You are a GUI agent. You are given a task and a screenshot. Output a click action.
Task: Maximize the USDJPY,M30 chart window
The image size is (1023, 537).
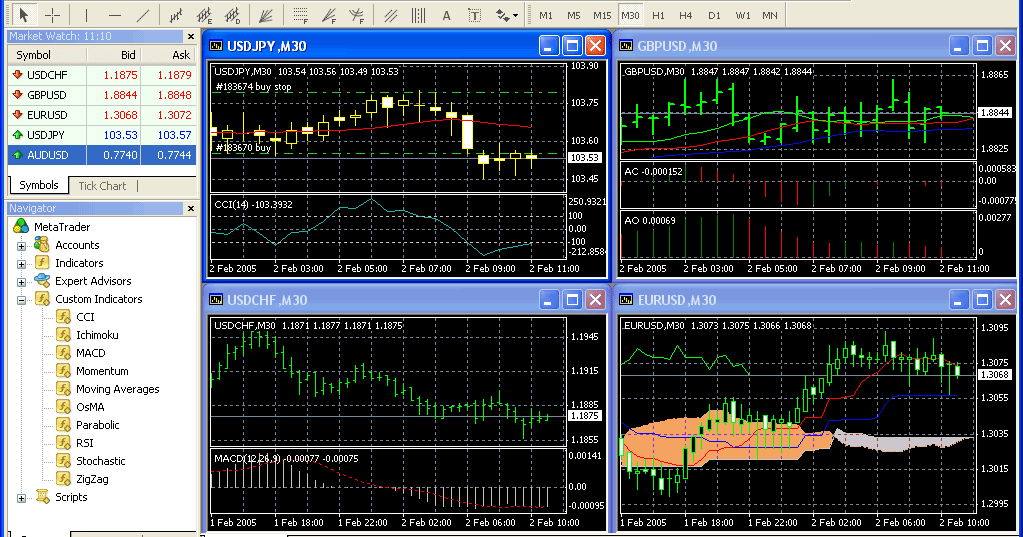pos(572,46)
